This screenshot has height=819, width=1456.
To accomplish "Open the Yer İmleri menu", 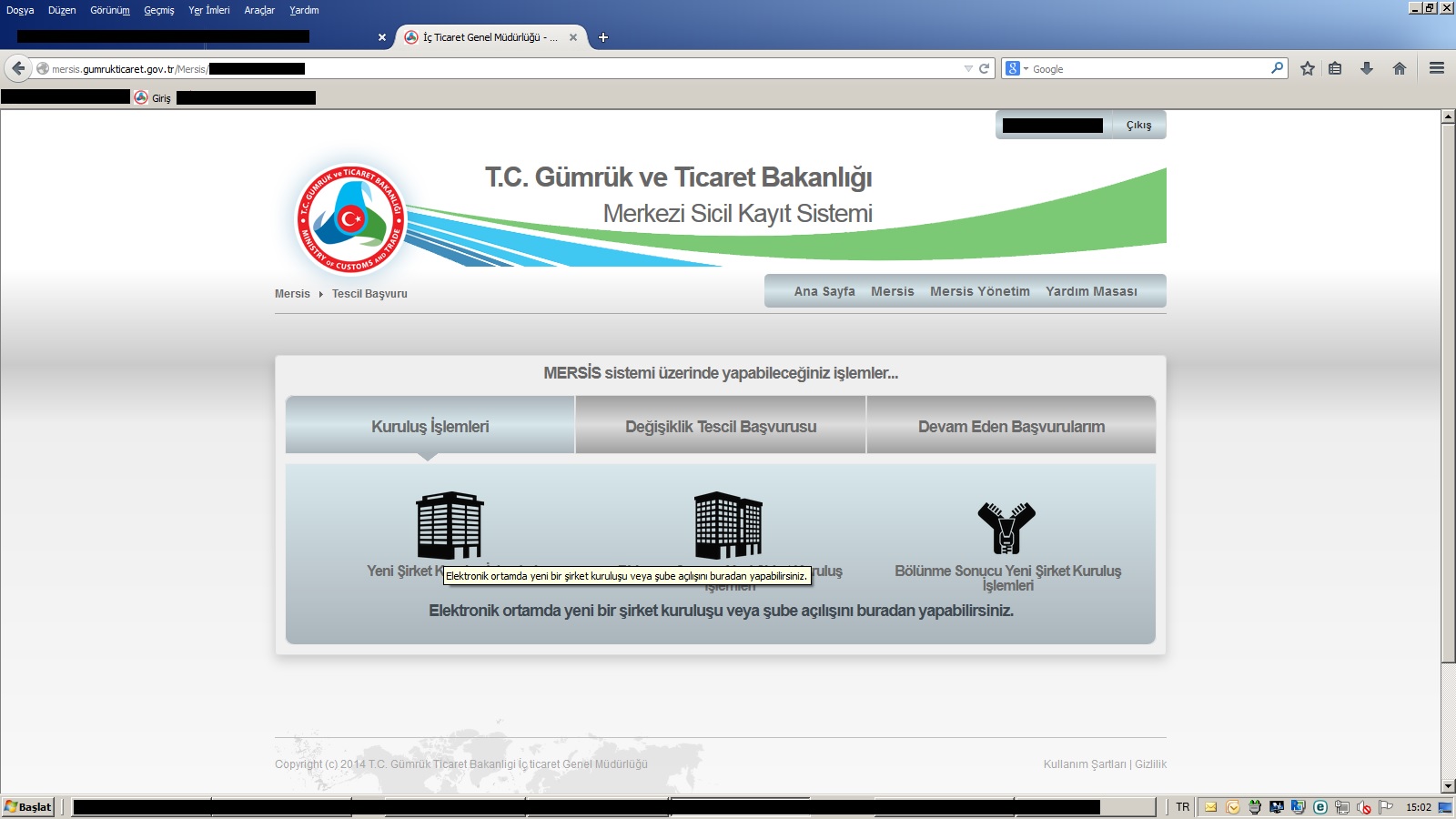I will (209, 10).
